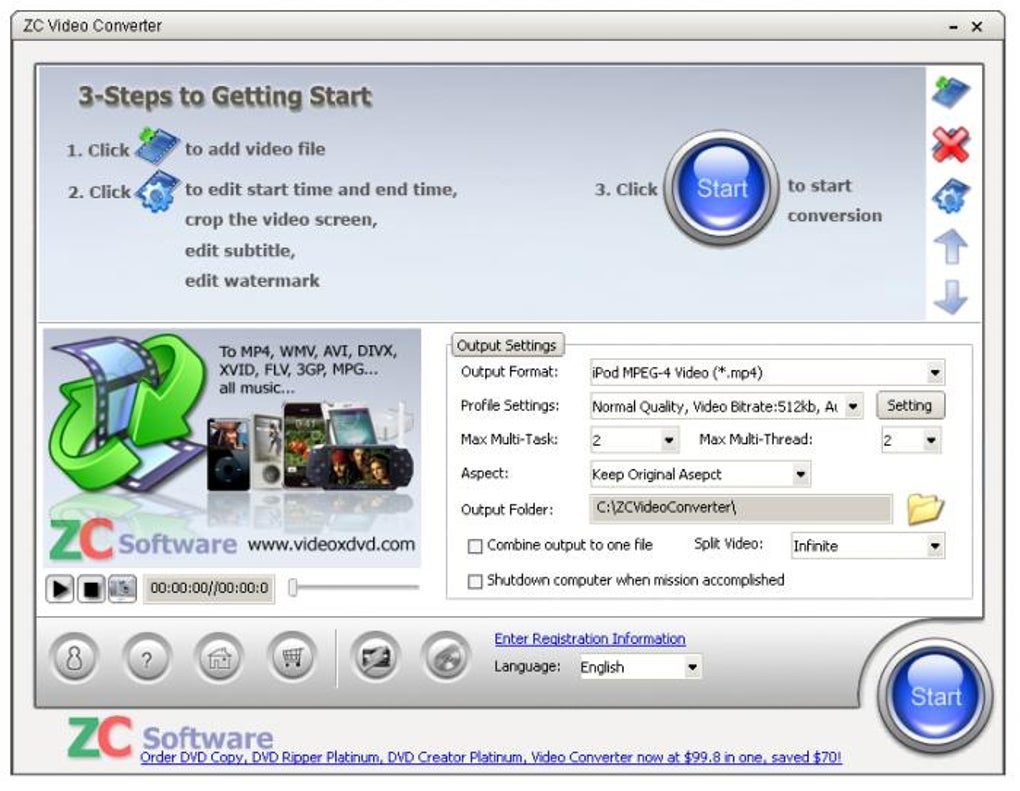Click the playback time display field

tap(209, 588)
